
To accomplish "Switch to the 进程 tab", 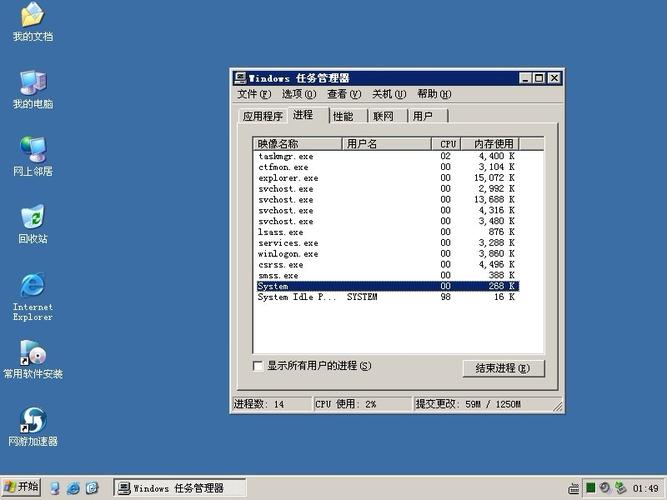I will [x=308, y=114].
